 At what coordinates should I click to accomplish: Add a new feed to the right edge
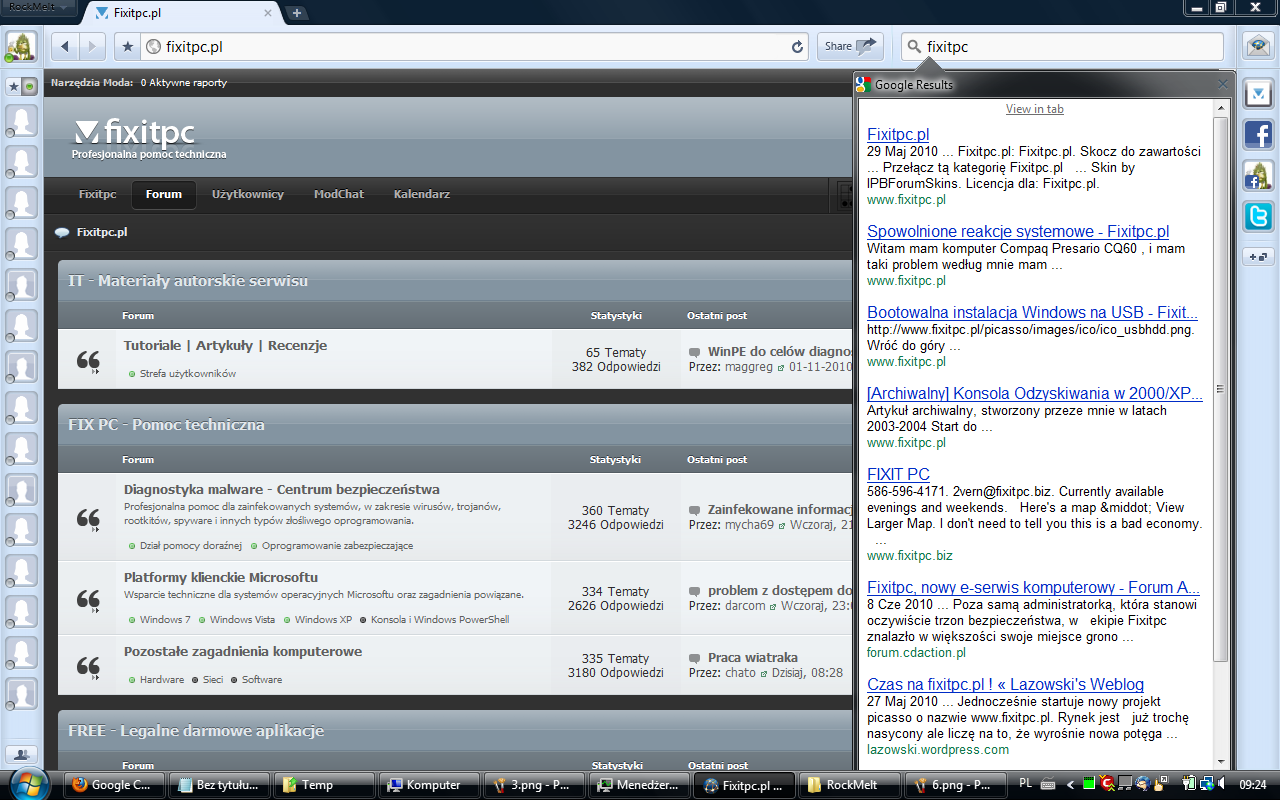[1257, 257]
